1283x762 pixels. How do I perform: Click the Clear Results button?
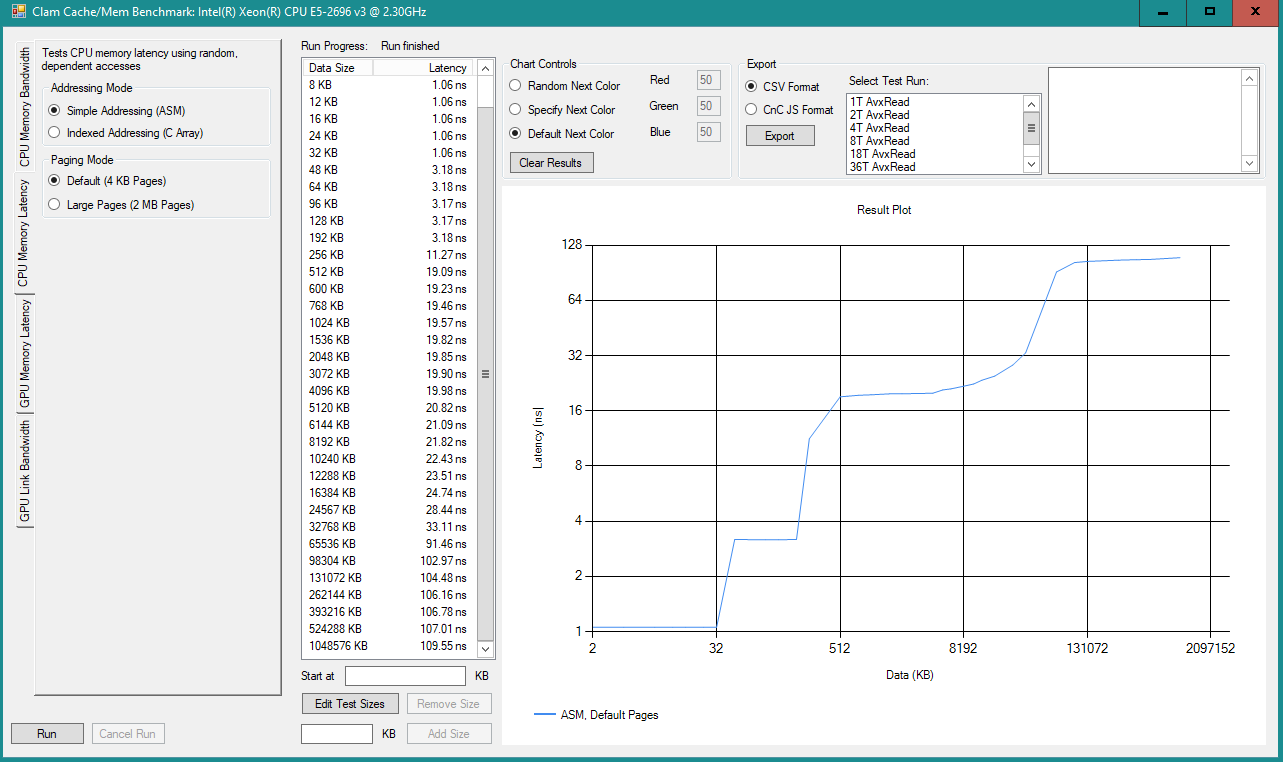pyautogui.click(x=551, y=163)
